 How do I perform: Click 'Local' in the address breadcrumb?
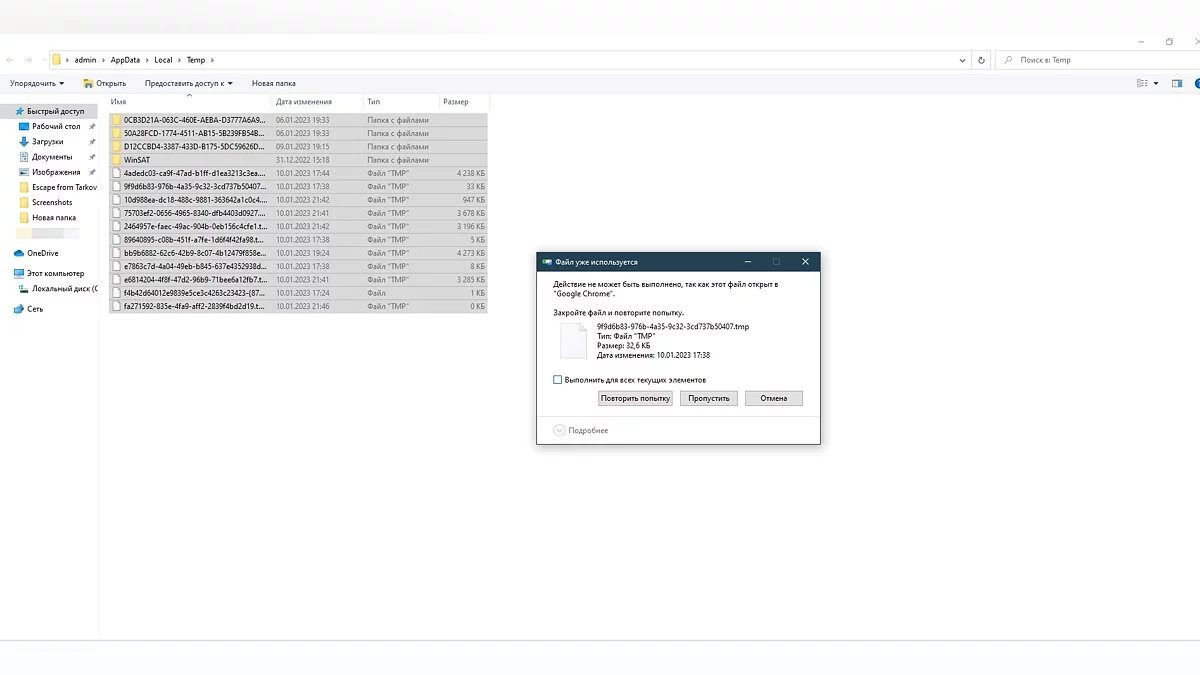tap(163, 60)
